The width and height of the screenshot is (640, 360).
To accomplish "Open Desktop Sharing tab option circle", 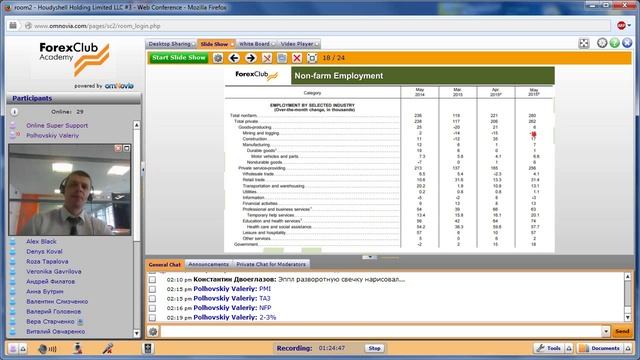I will [x=193, y=44].
